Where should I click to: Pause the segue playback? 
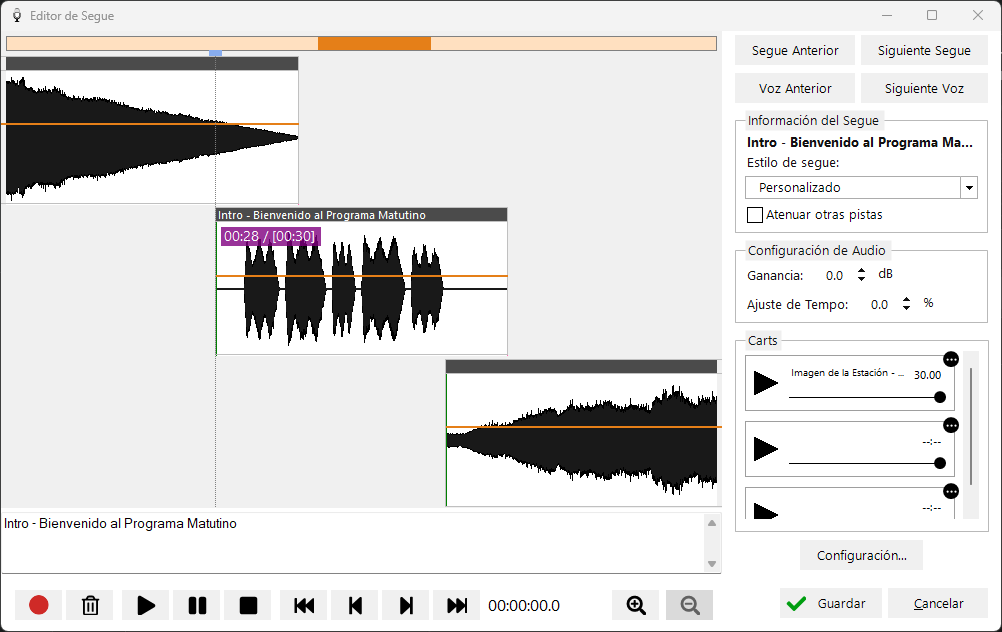click(197, 605)
